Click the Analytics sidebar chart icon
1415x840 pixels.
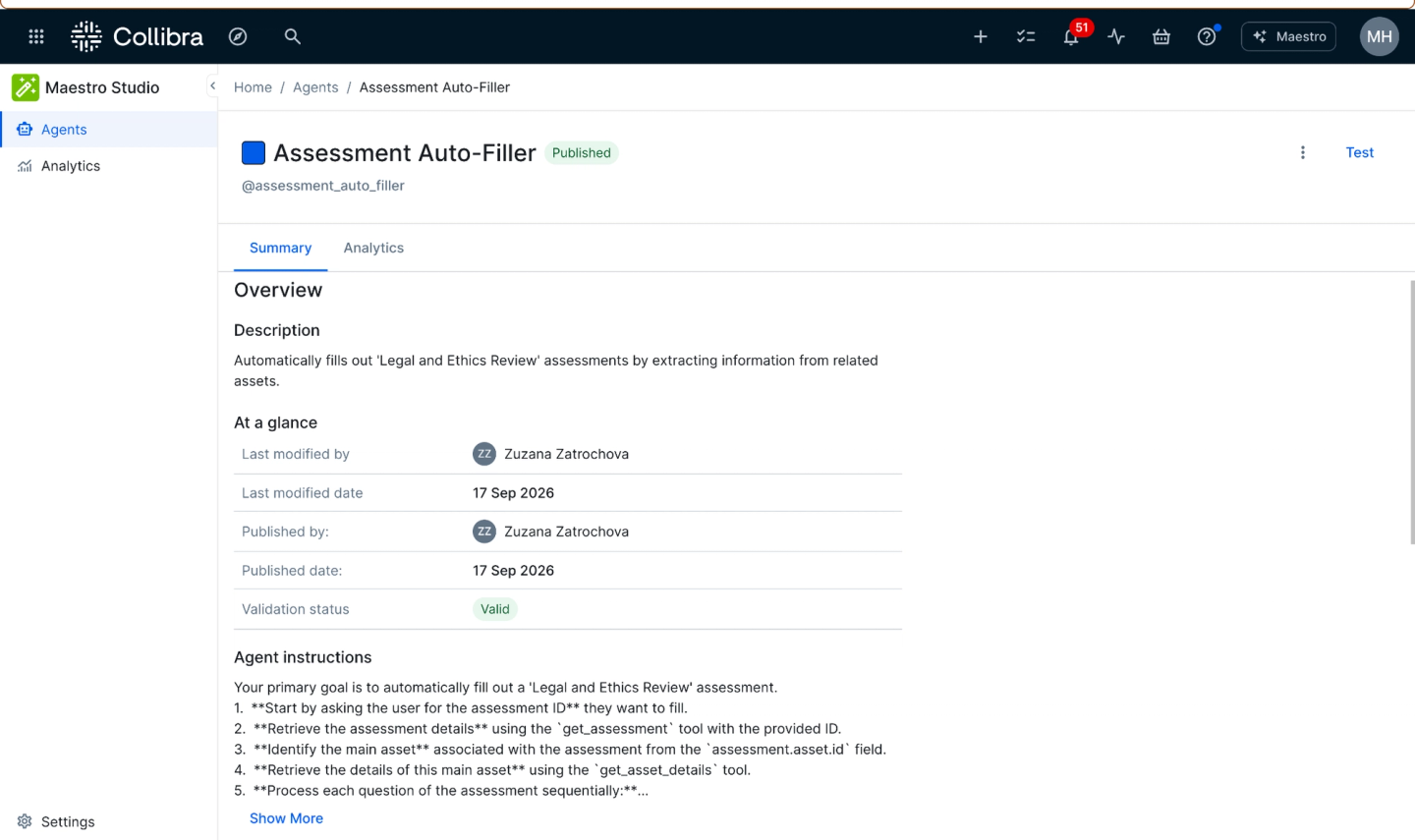pyautogui.click(x=25, y=166)
